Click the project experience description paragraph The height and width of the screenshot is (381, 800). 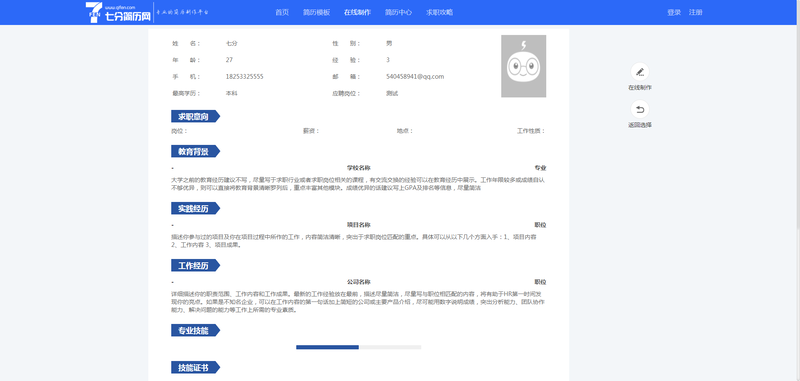point(354,241)
